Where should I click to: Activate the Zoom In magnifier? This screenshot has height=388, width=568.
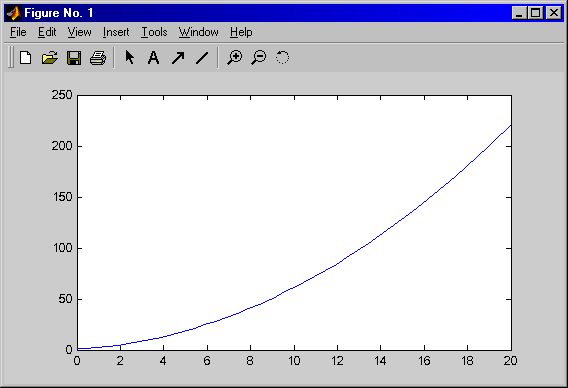pyautogui.click(x=235, y=58)
